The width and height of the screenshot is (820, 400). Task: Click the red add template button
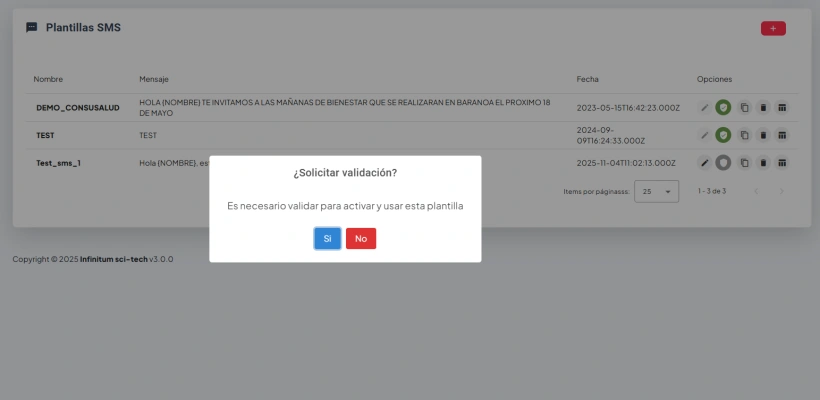click(x=773, y=28)
